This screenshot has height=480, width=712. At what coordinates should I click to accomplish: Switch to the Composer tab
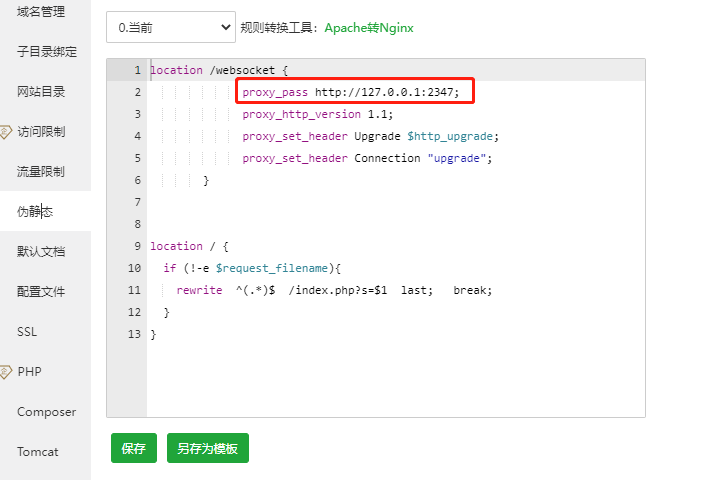click(46, 412)
